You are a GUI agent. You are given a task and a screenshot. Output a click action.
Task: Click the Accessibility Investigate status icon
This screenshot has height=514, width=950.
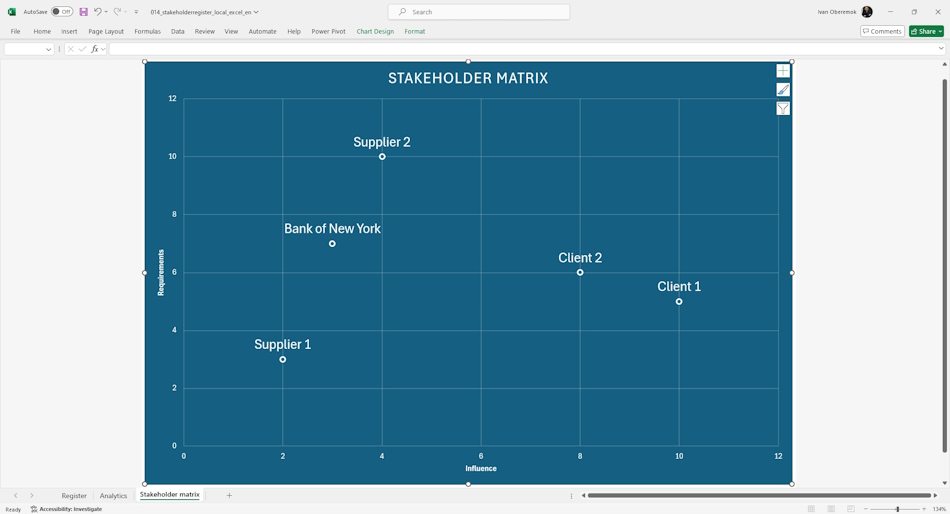click(34, 509)
